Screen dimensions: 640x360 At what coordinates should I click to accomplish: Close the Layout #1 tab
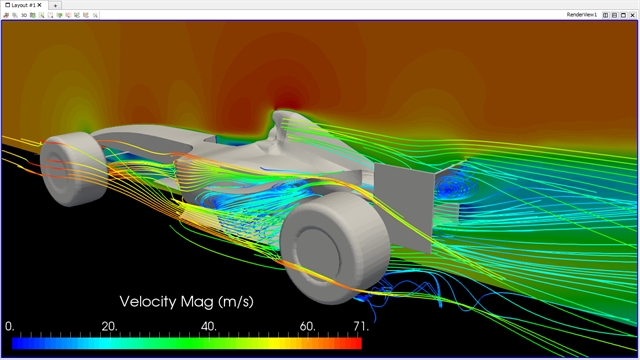pyautogui.click(x=39, y=5)
